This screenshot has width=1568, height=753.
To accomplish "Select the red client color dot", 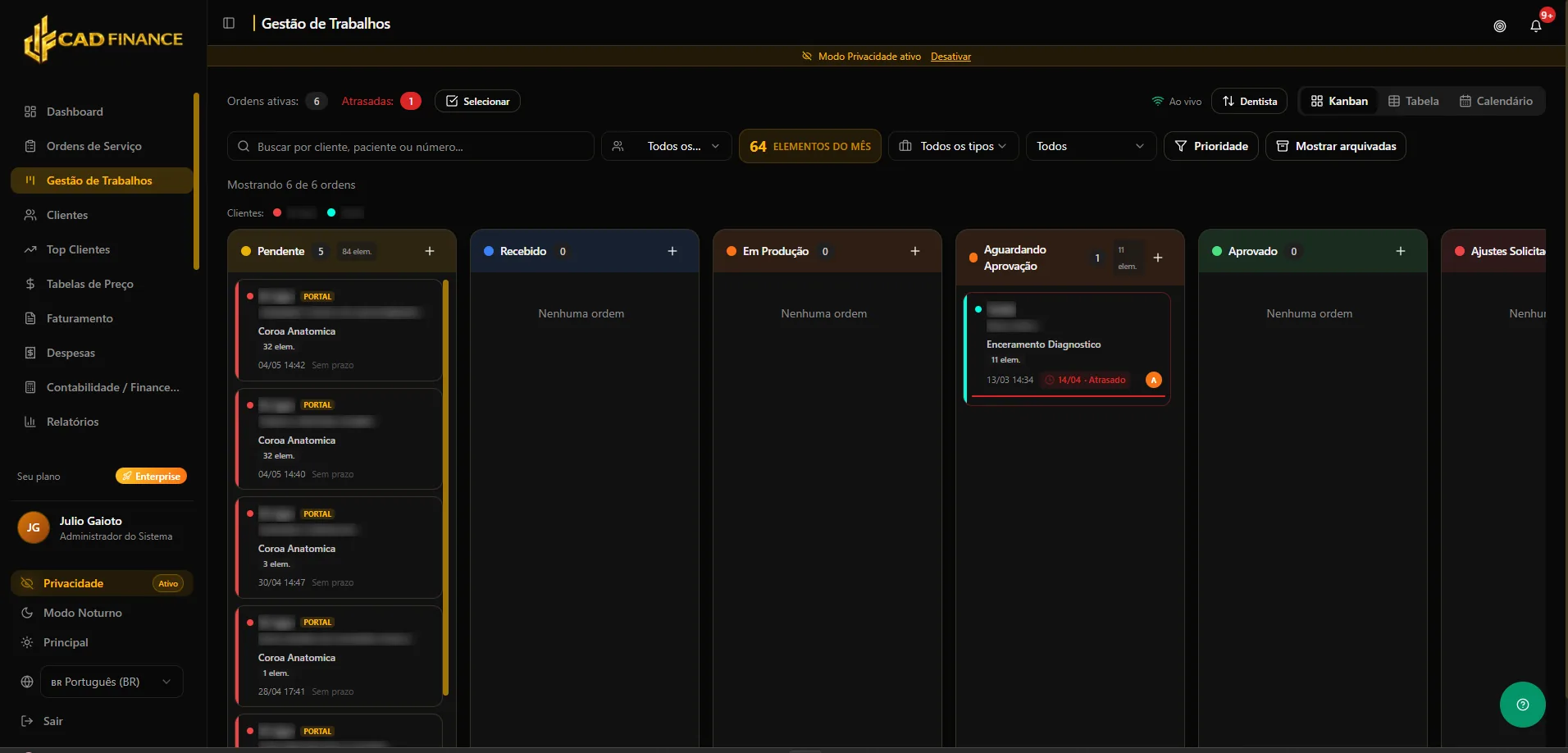I will (x=277, y=212).
